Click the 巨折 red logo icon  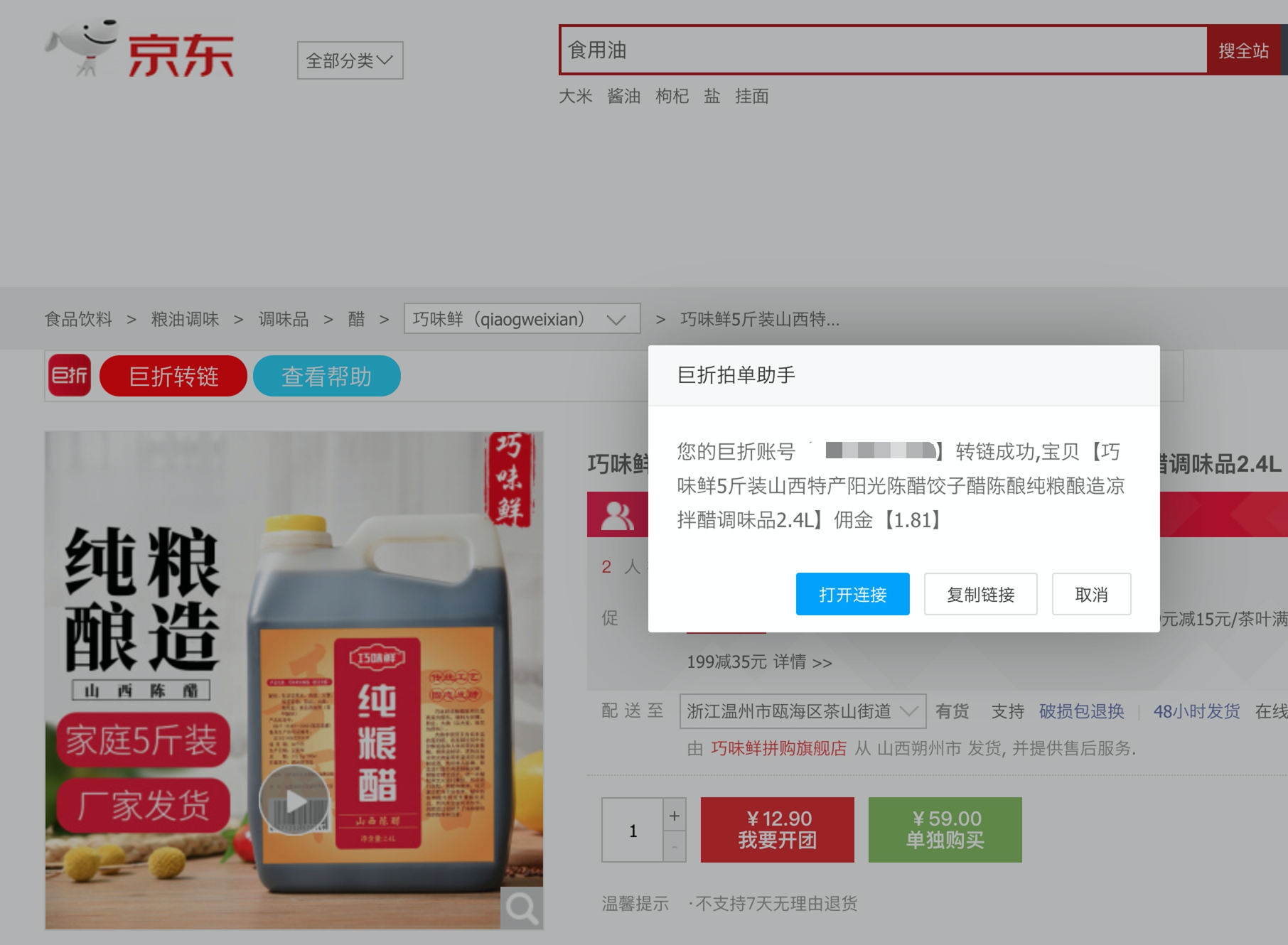point(70,375)
